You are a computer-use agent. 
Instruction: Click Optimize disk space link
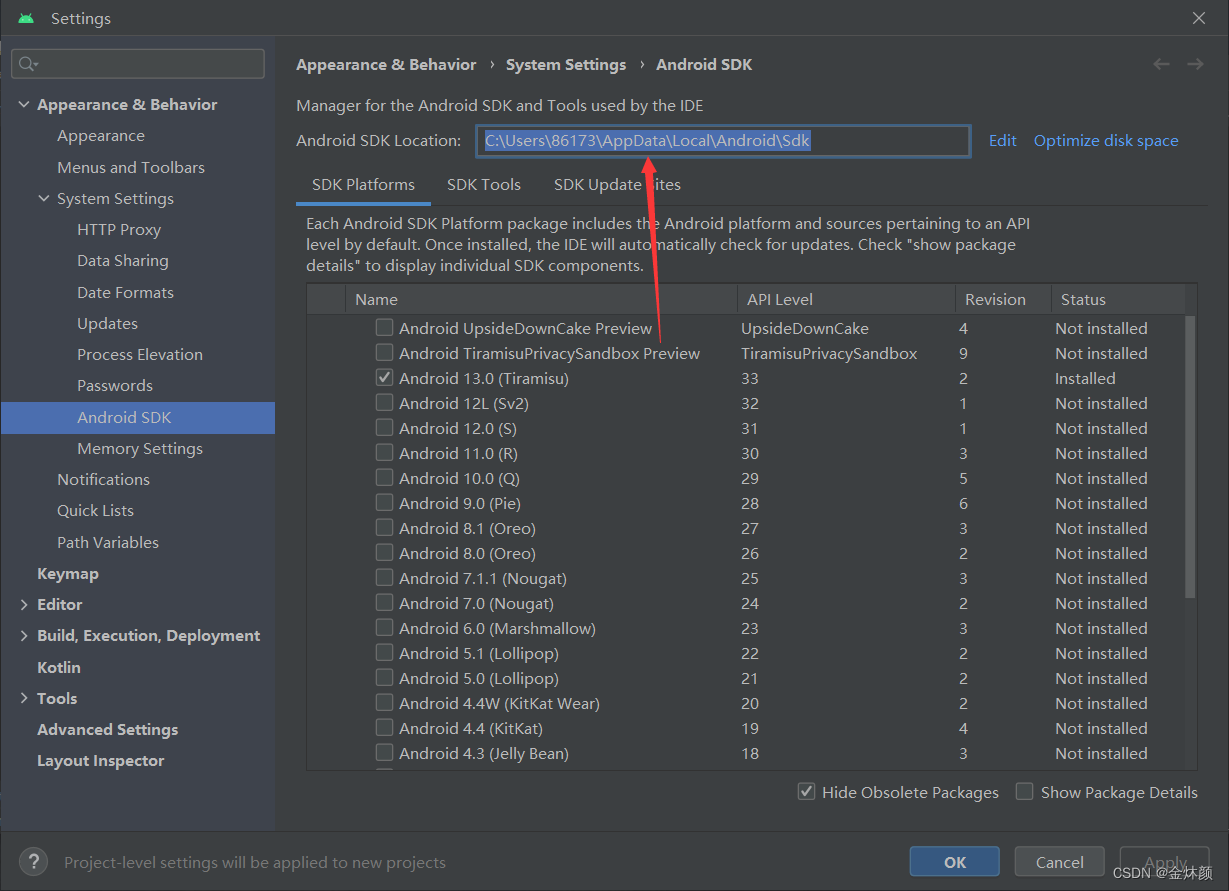coord(1106,140)
